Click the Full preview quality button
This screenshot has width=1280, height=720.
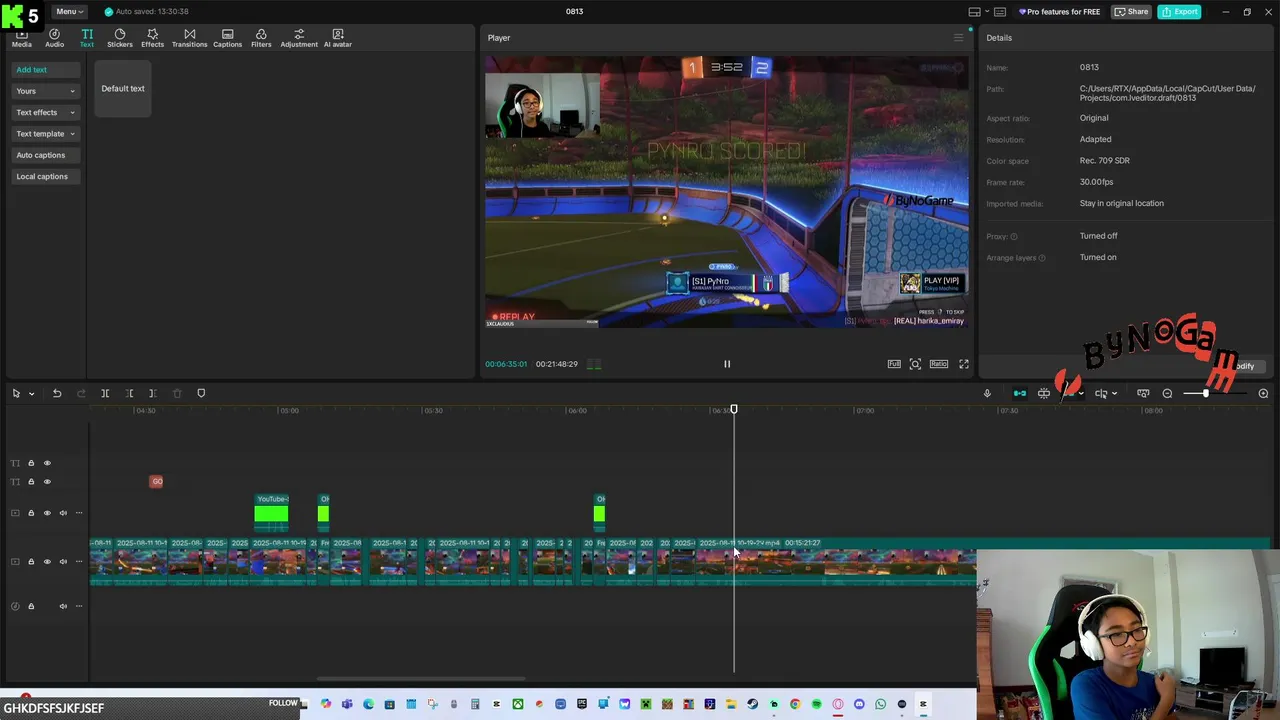pos(894,364)
